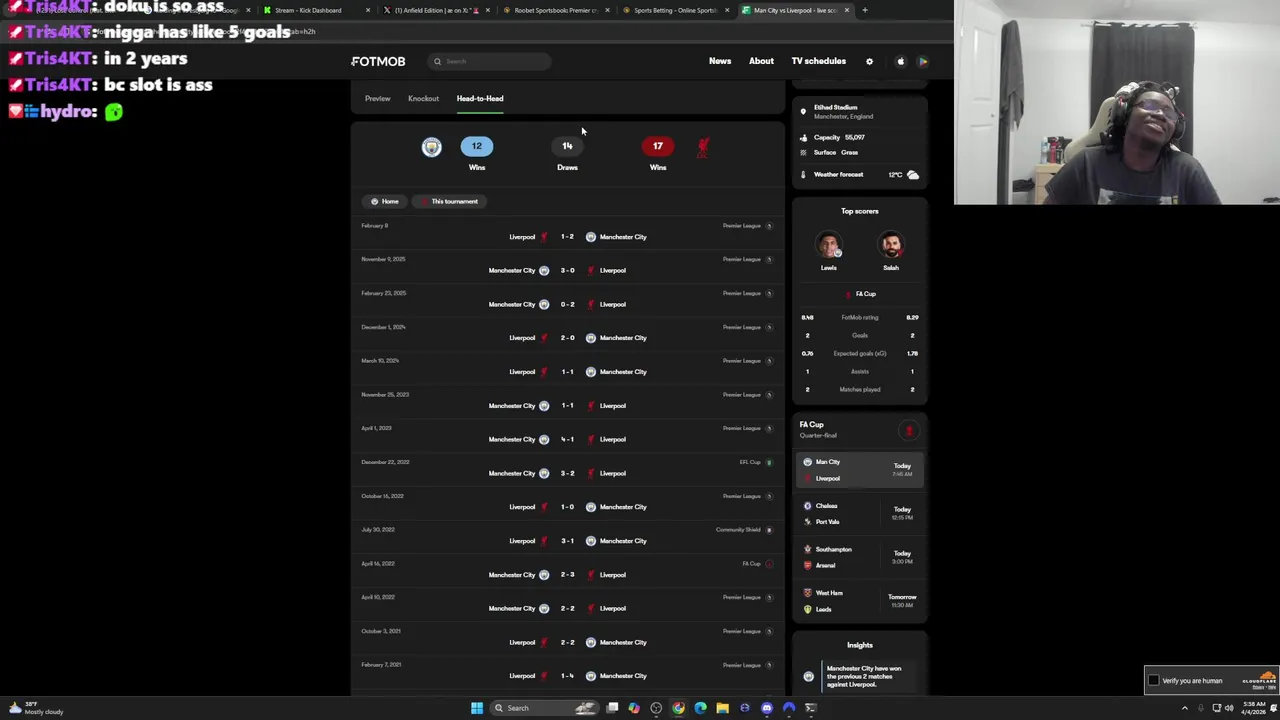This screenshot has height=720, width=1280.
Task: Click the taskbar Search box
Action: tap(545, 708)
